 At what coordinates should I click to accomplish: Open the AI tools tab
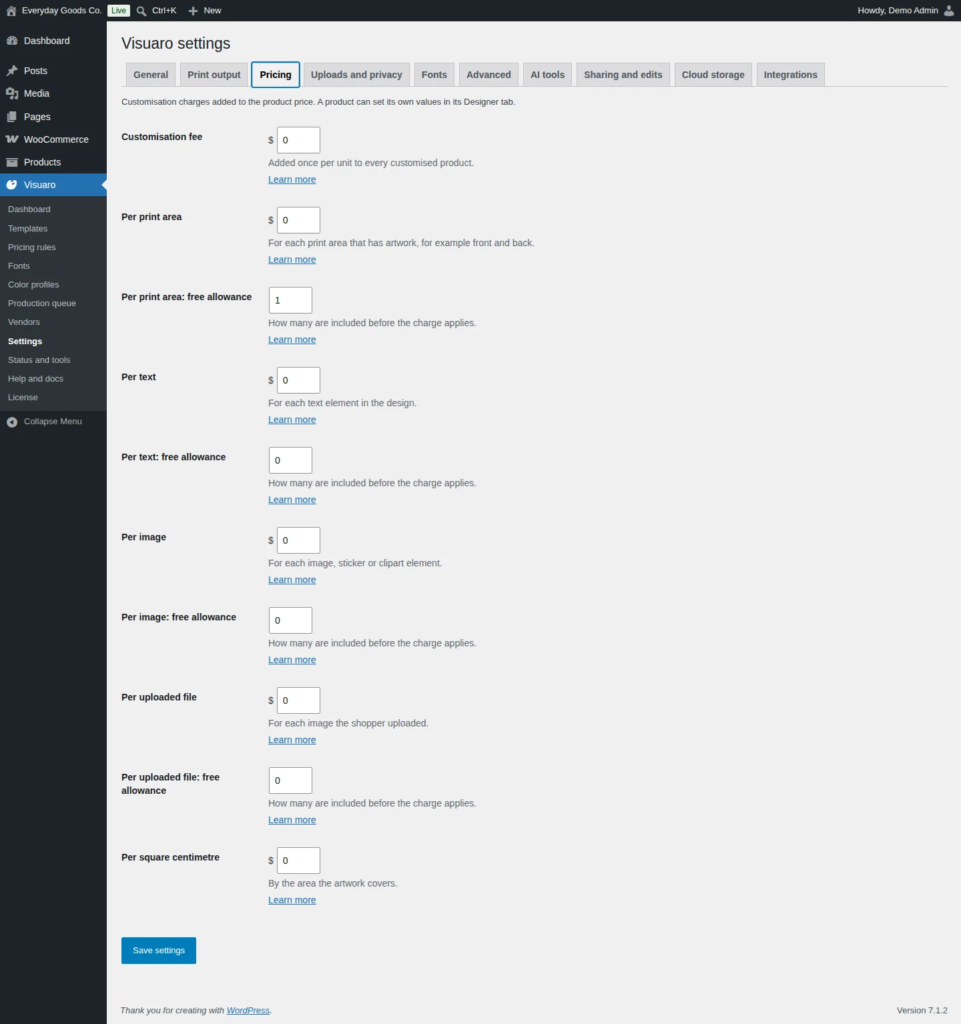click(x=547, y=74)
